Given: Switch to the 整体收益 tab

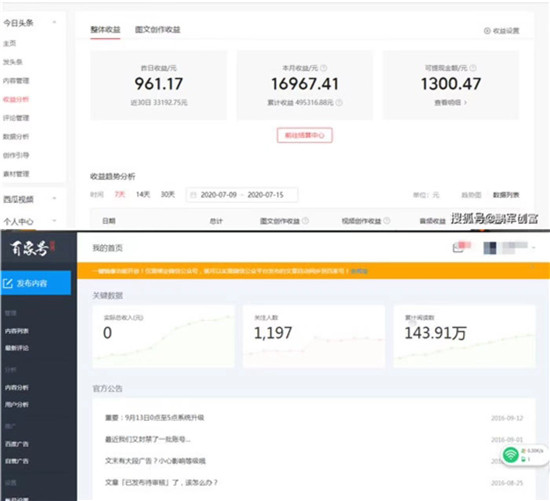Looking at the screenshot, I should point(105,30).
